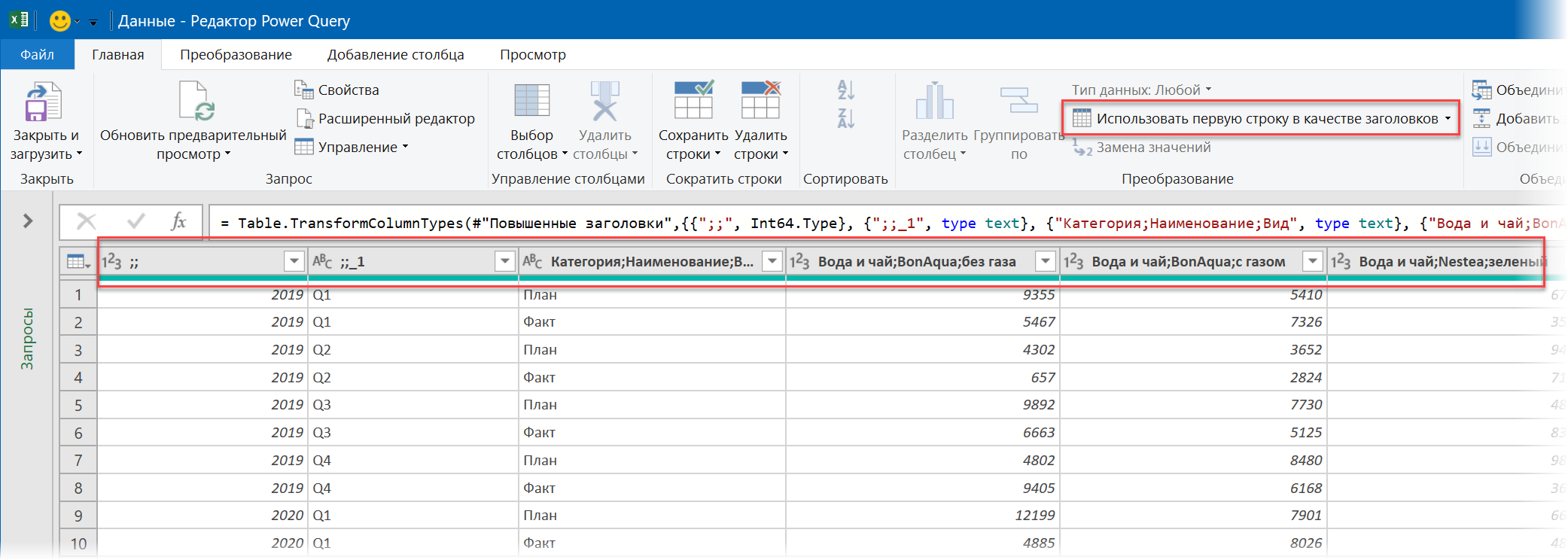The width and height of the screenshot is (1568, 560).
Task: Open filter dropdown of BonAqua;без газа column
Action: pyautogui.click(x=1046, y=261)
